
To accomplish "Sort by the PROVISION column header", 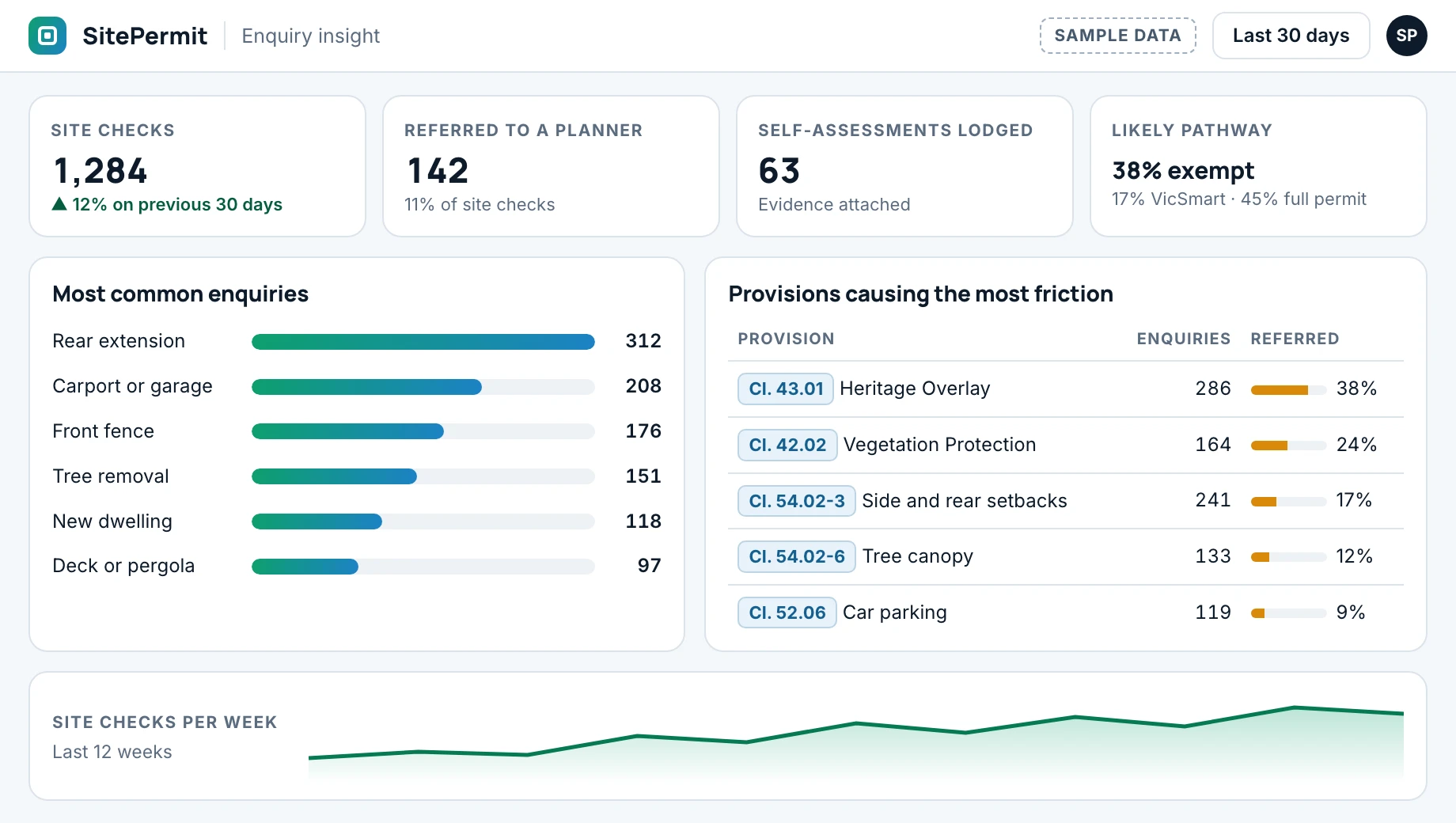I will (786, 339).
